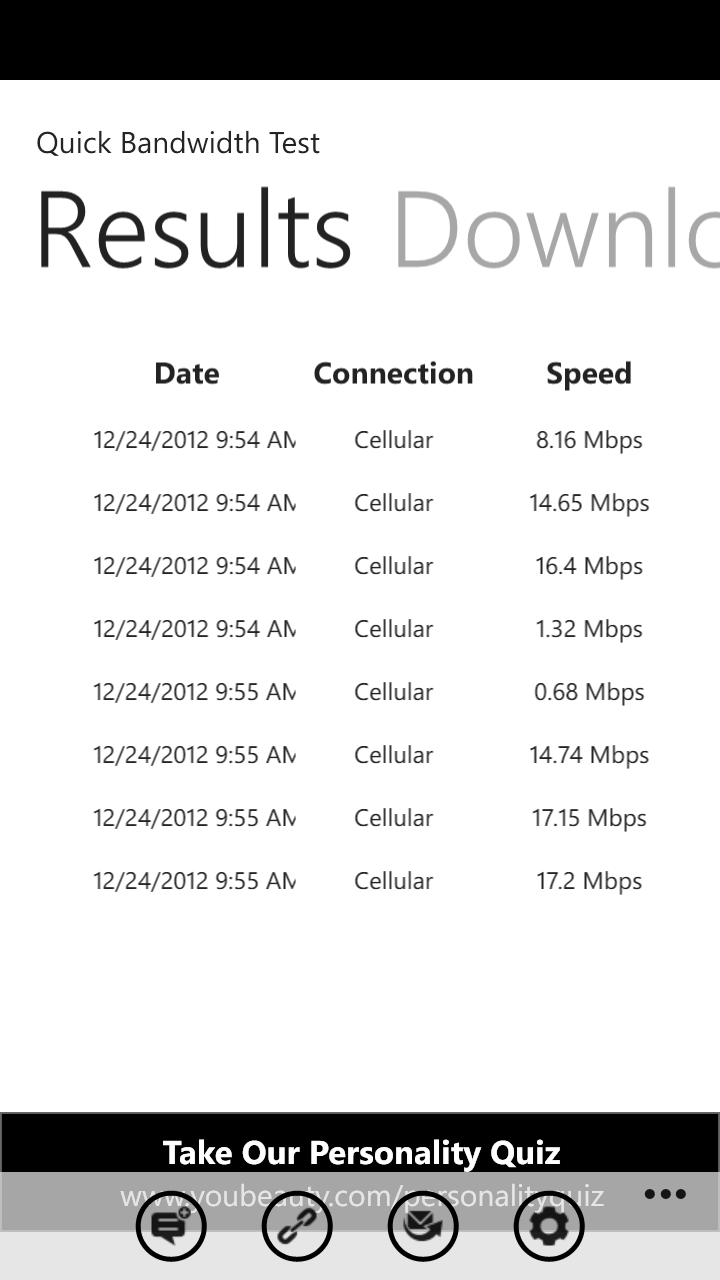Image resolution: width=720 pixels, height=1280 pixels.
Task: Tap the email share icon
Action: click(x=423, y=1225)
